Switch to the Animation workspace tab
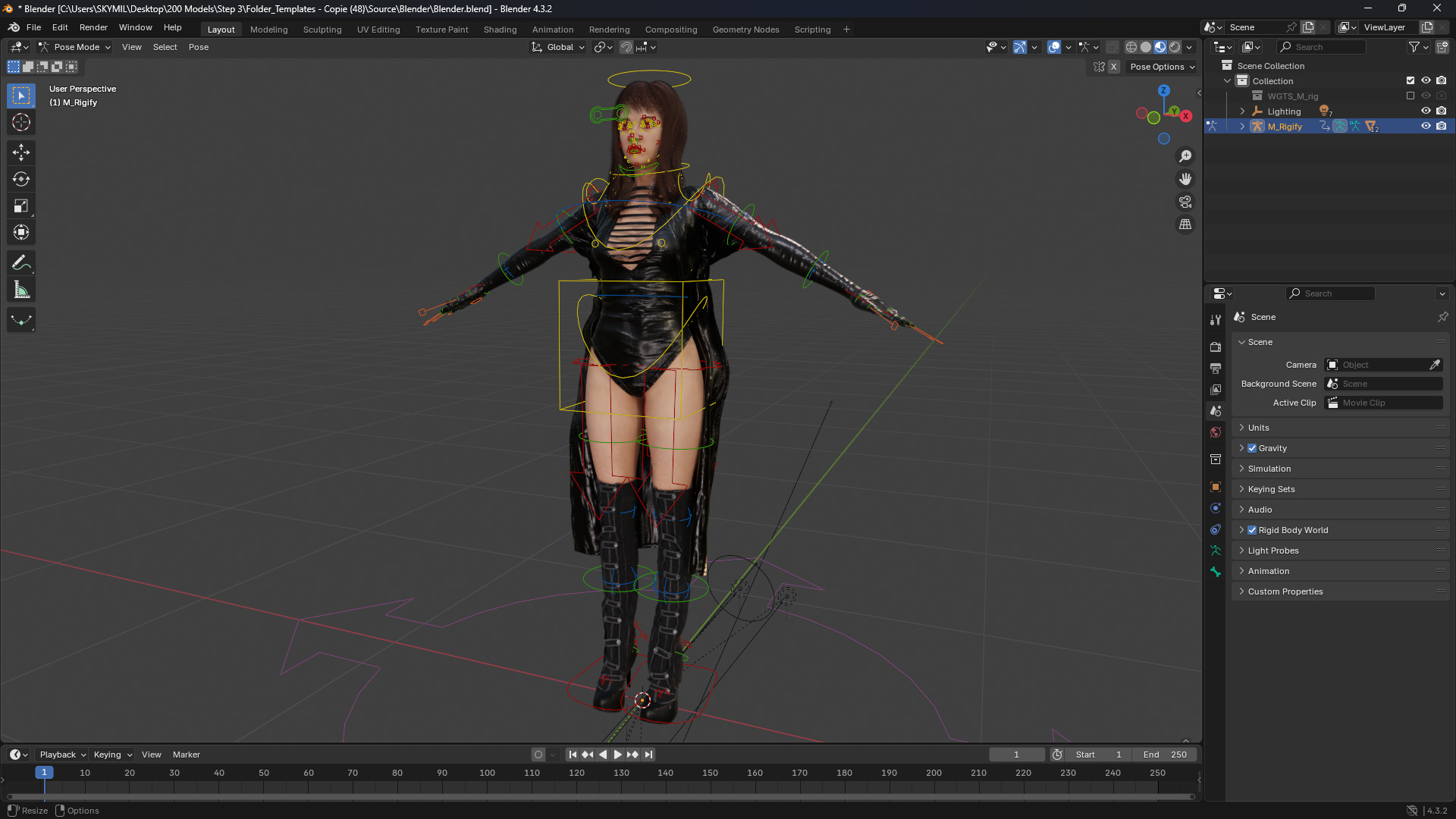The height and width of the screenshot is (819, 1456). 553,30
